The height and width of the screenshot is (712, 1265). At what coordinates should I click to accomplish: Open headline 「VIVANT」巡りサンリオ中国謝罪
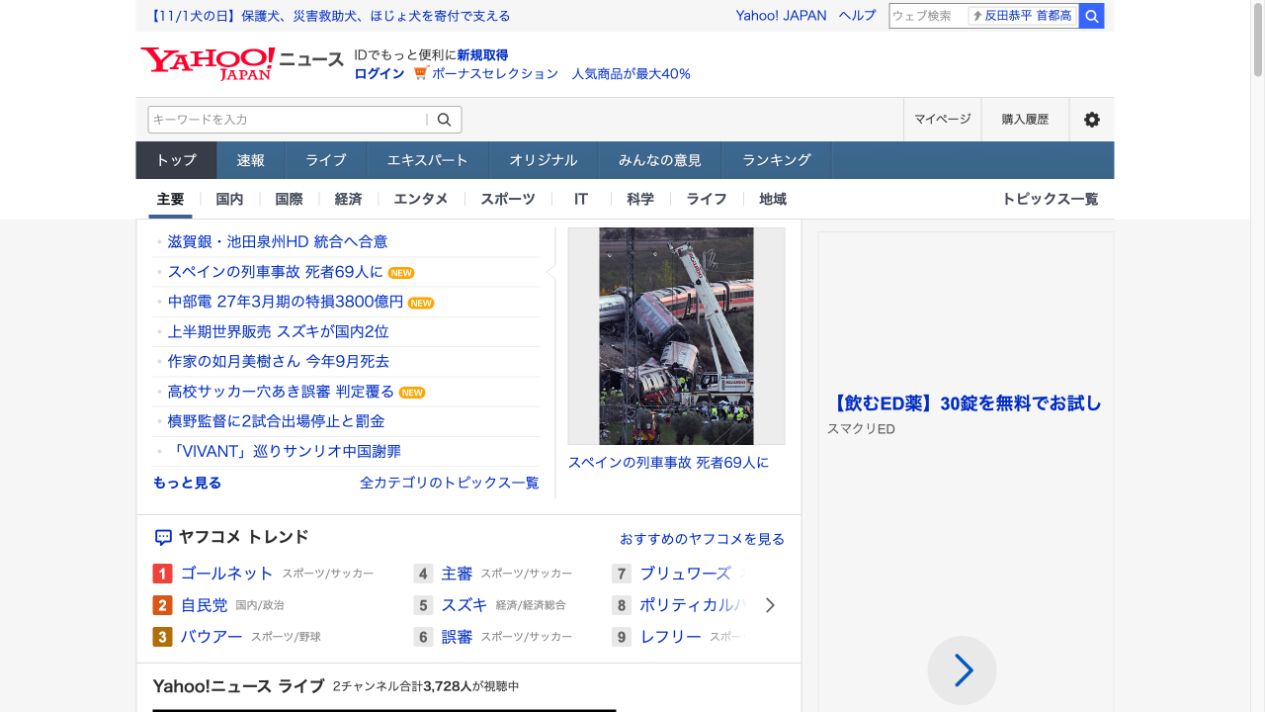point(284,452)
